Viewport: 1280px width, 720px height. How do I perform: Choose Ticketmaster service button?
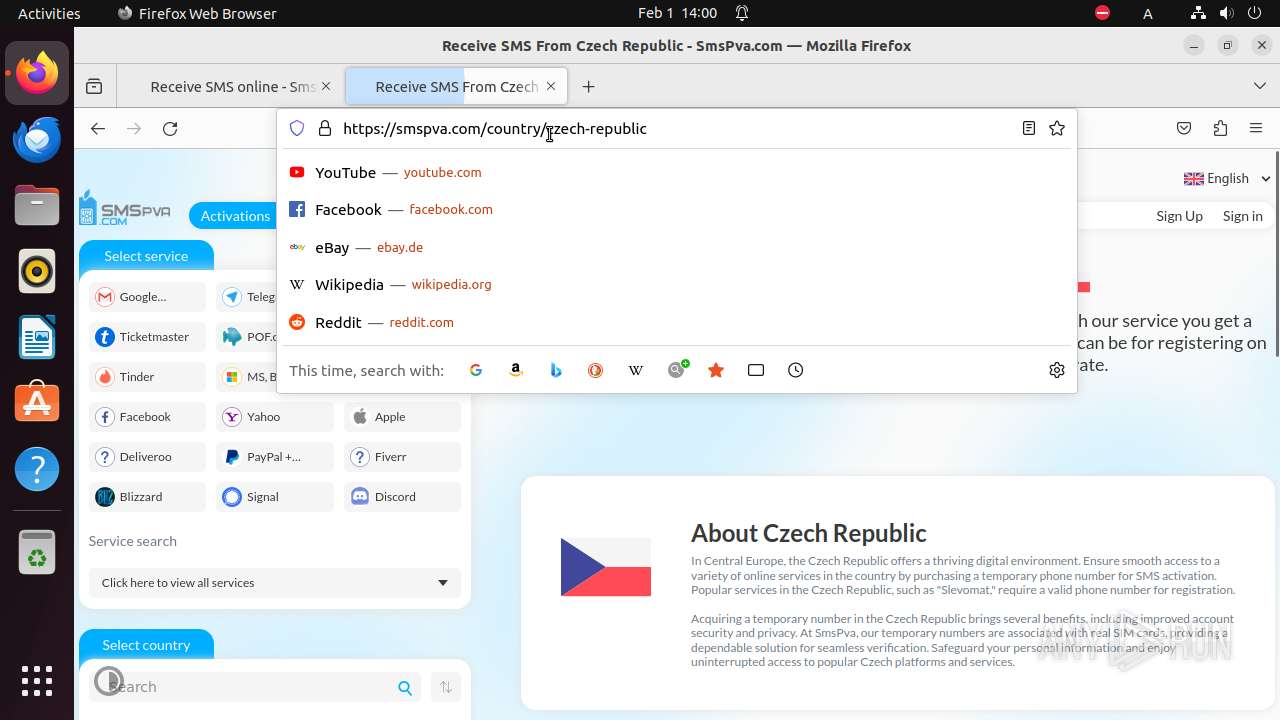pos(147,337)
